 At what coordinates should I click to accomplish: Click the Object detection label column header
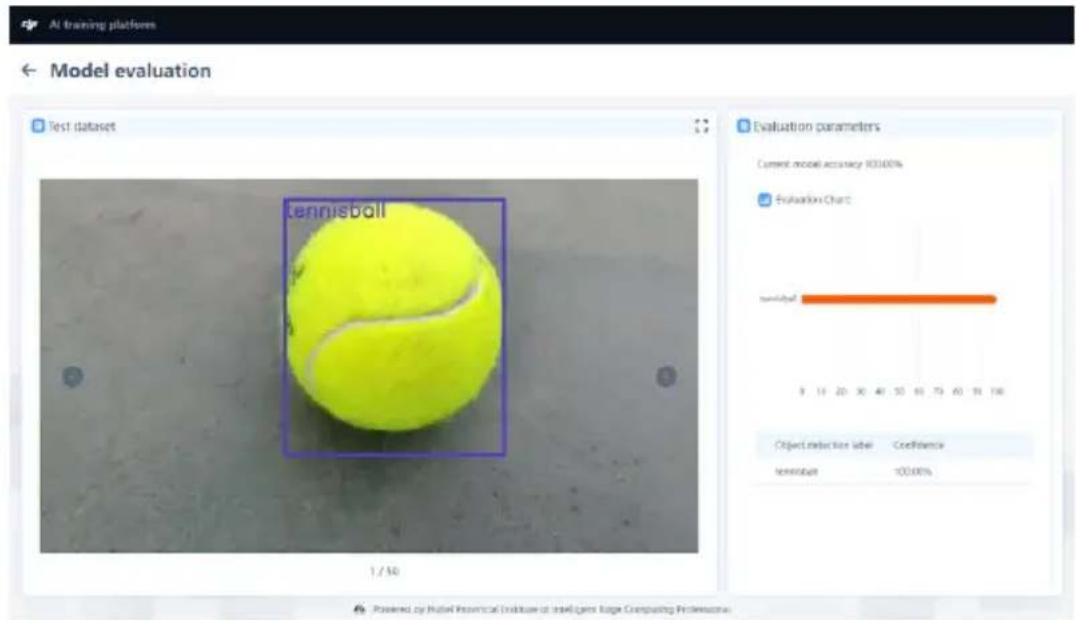[x=823, y=445]
